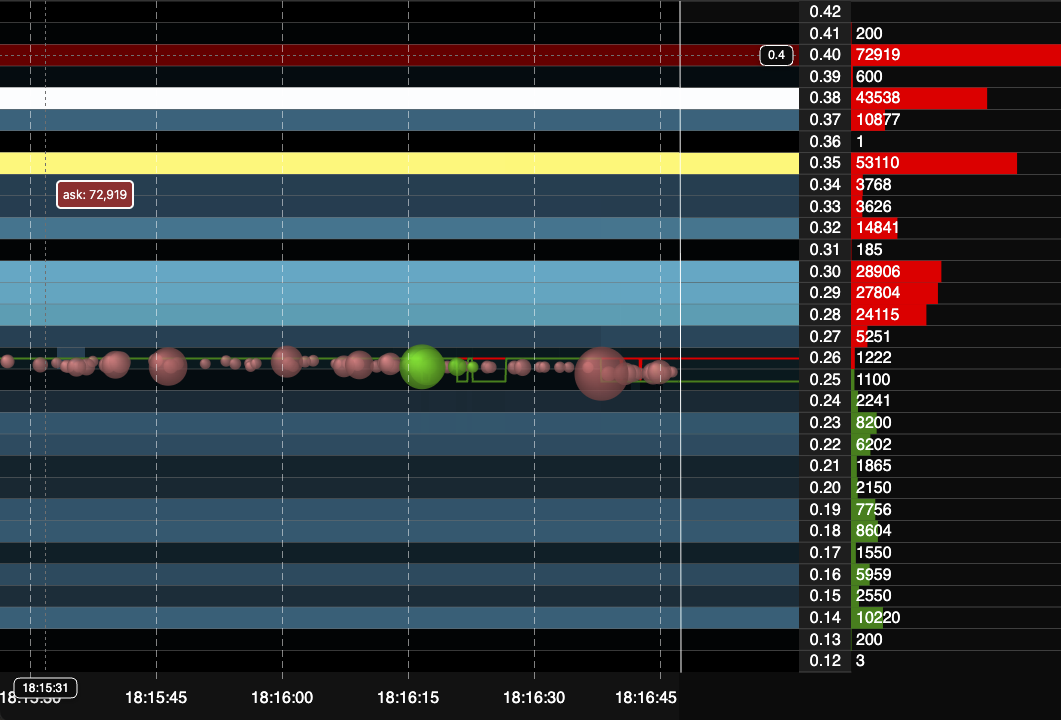This screenshot has width=1061, height=720.
Task: Click bid volume 1550 at 0.17
Action: pos(874,552)
